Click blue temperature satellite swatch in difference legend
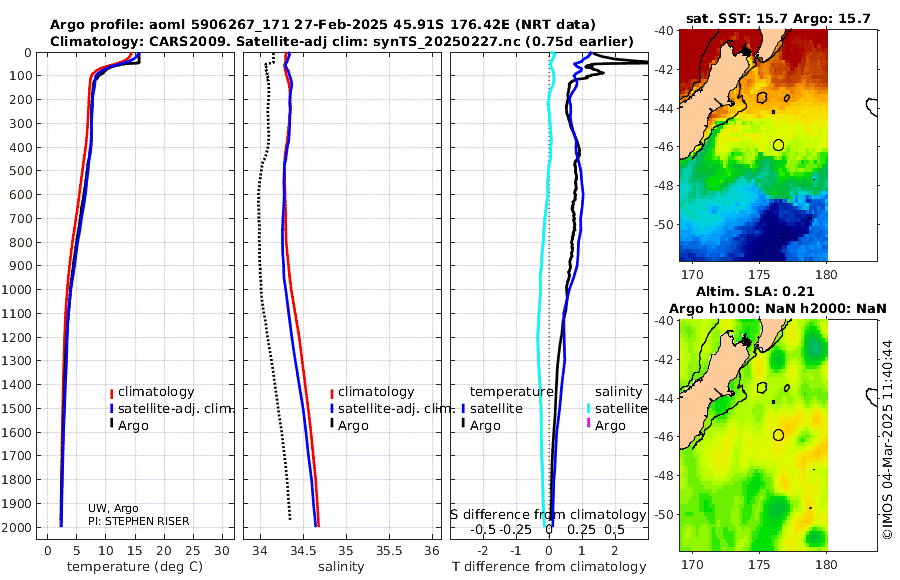This screenshot has width=900, height=580. coord(463,409)
